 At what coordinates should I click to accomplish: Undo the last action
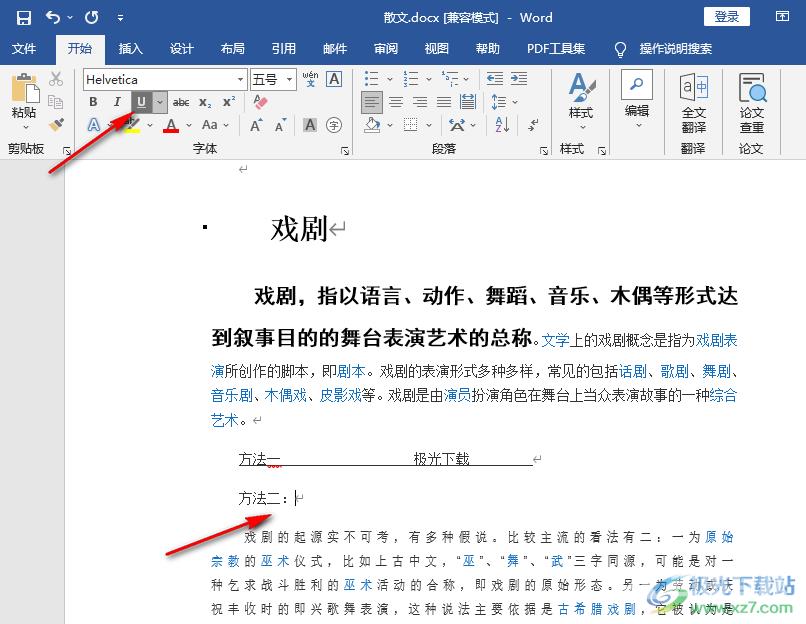pyautogui.click(x=53, y=17)
